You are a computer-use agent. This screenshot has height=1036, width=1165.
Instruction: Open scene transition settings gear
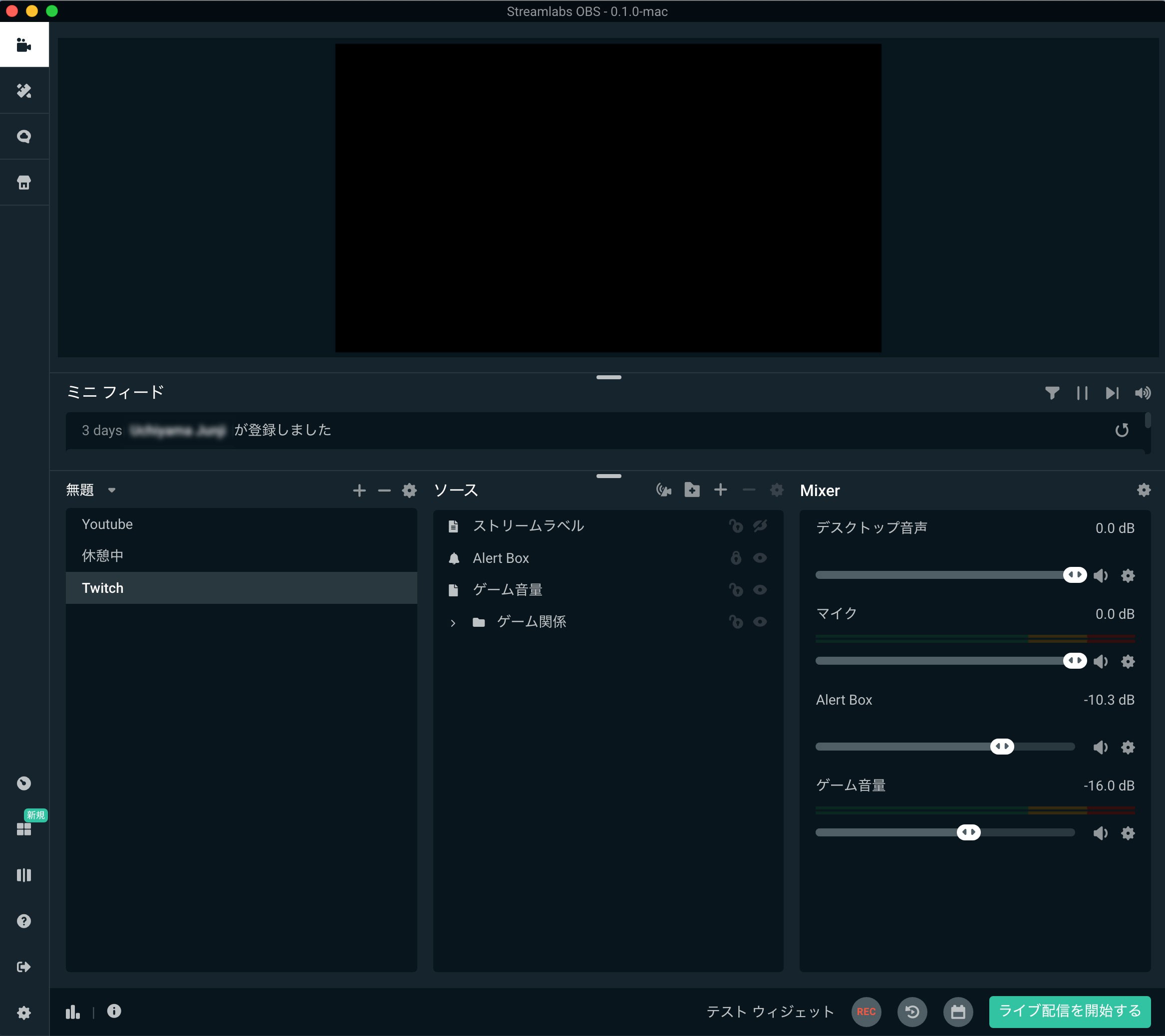point(409,490)
